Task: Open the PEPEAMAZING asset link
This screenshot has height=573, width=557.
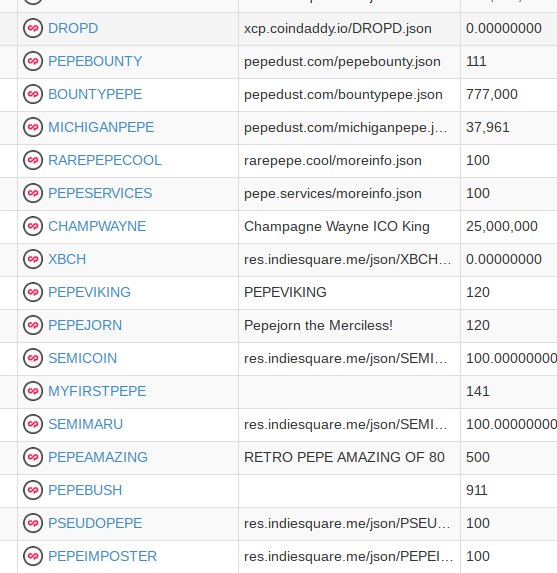Action: [98, 457]
